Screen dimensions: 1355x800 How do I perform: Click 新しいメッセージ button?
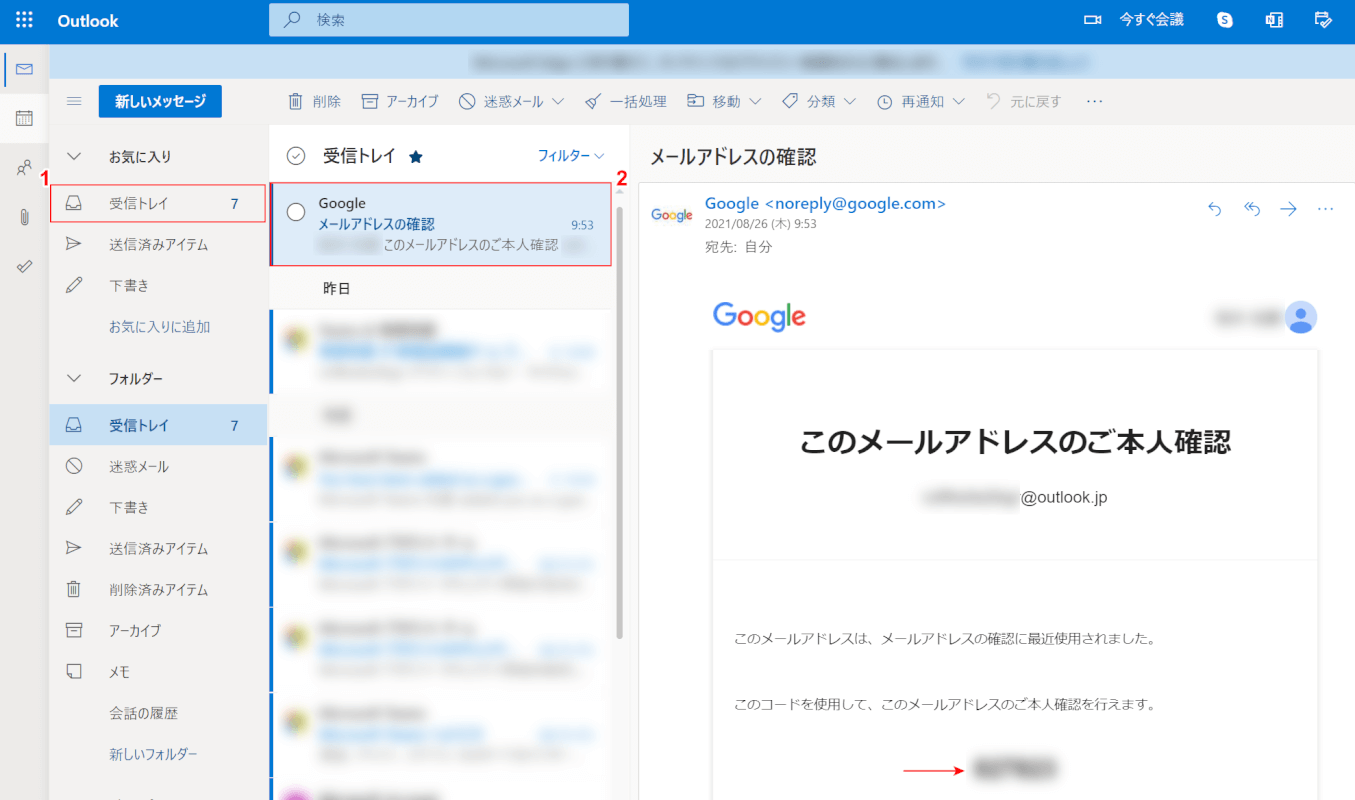pos(160,101)
